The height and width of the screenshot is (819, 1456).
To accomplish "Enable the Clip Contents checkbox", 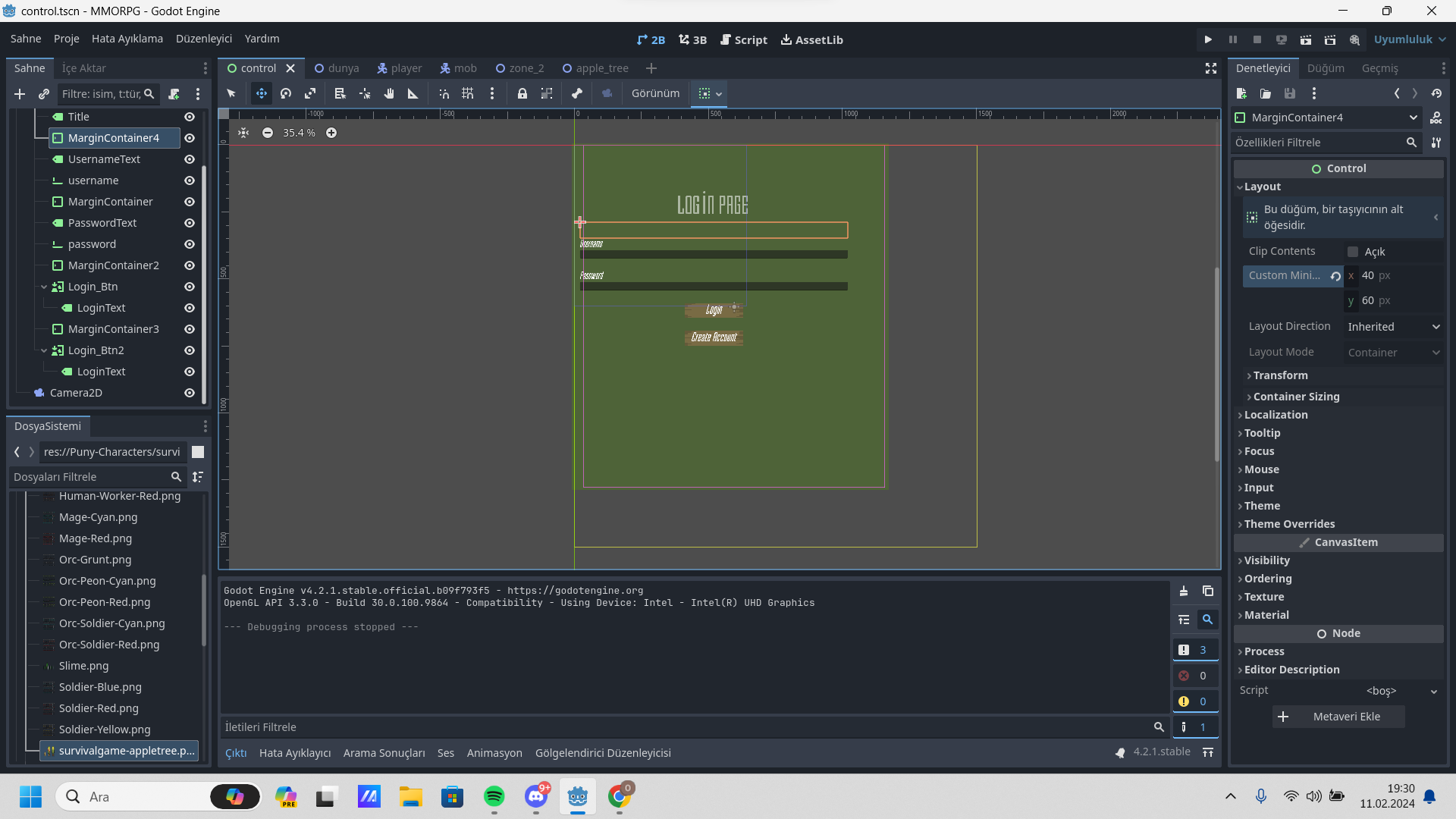I will (x=1353, y=252).
